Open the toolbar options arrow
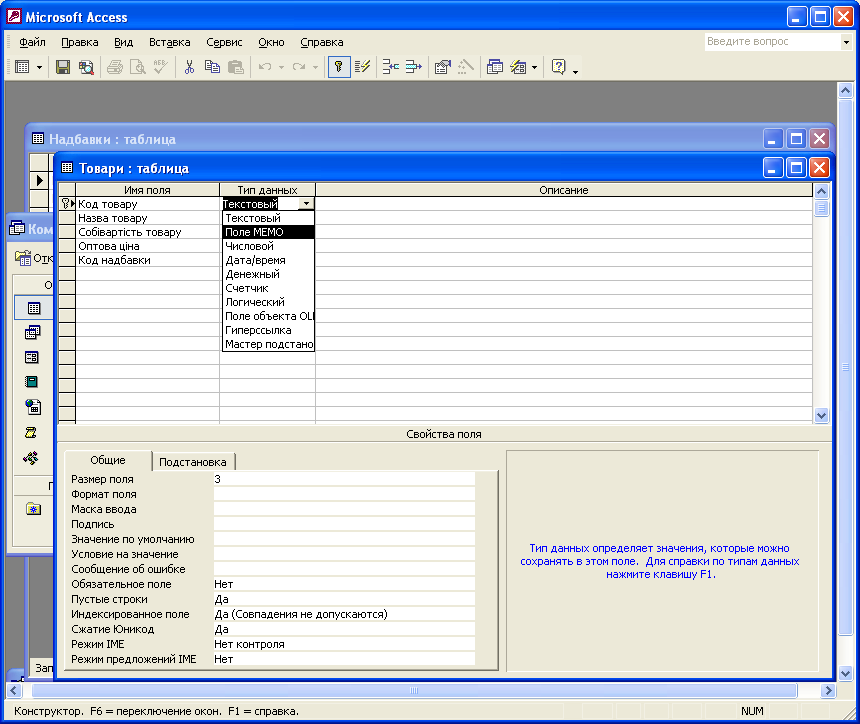Image resolution: width=860 pixels, height=724 pixels. pyautogui.click(x=575, y=71)
